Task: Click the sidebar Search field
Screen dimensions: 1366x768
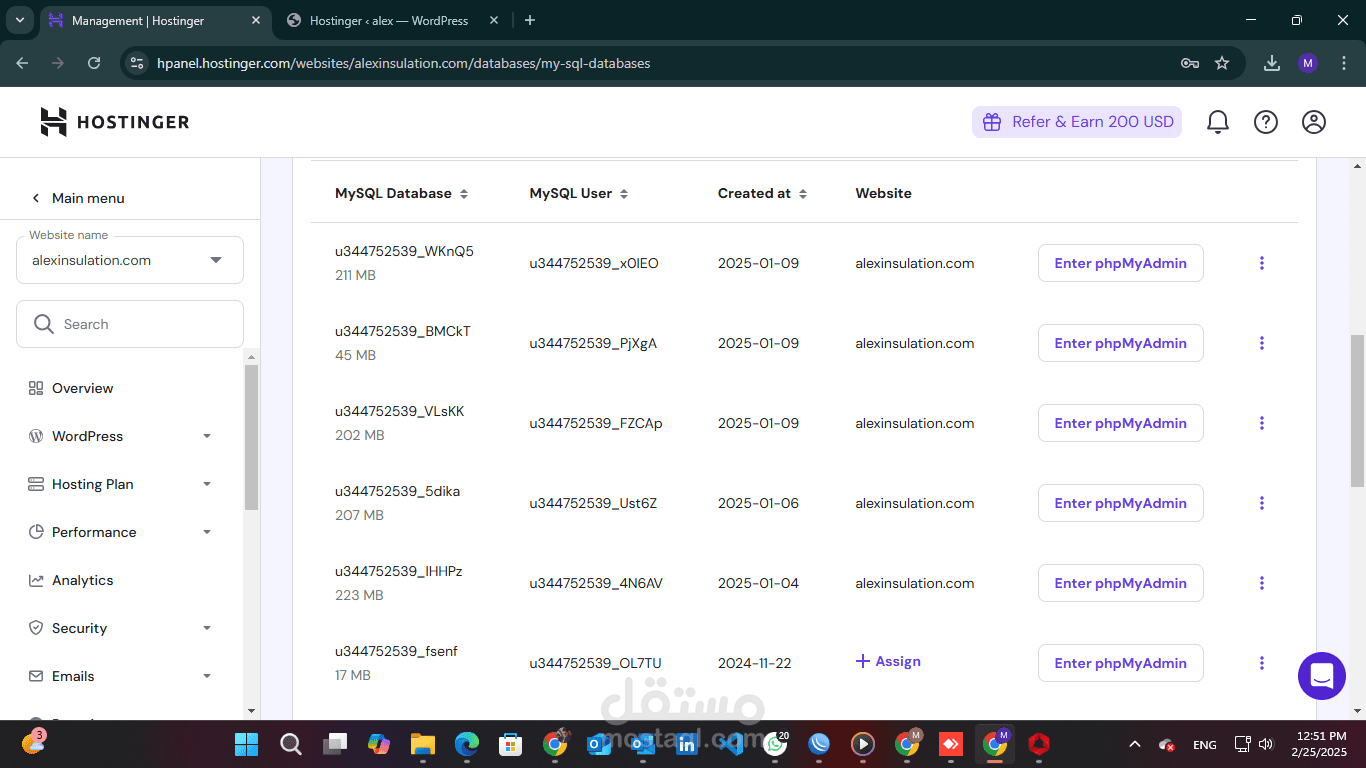Action: (130, 324)
